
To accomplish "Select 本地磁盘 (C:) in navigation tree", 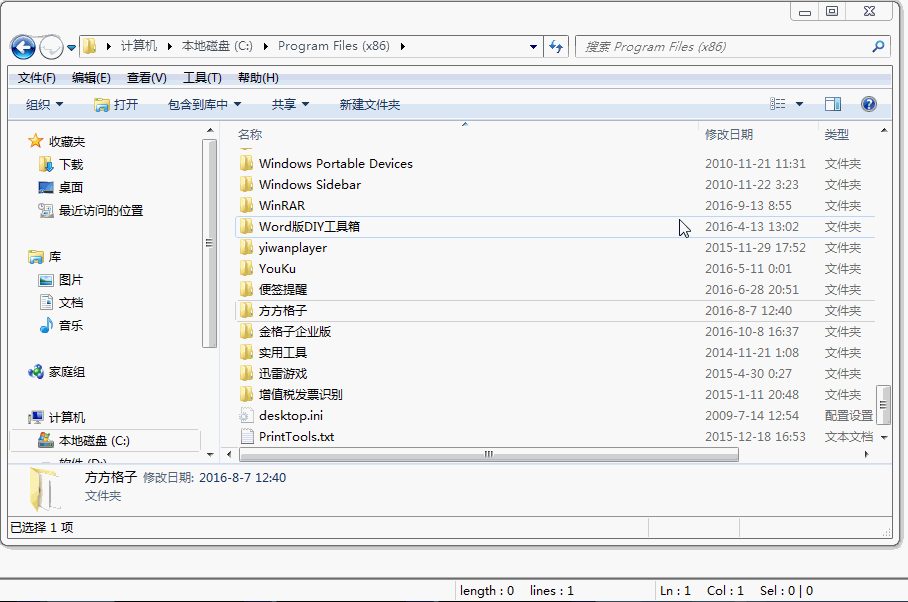I will coord(94,440).
